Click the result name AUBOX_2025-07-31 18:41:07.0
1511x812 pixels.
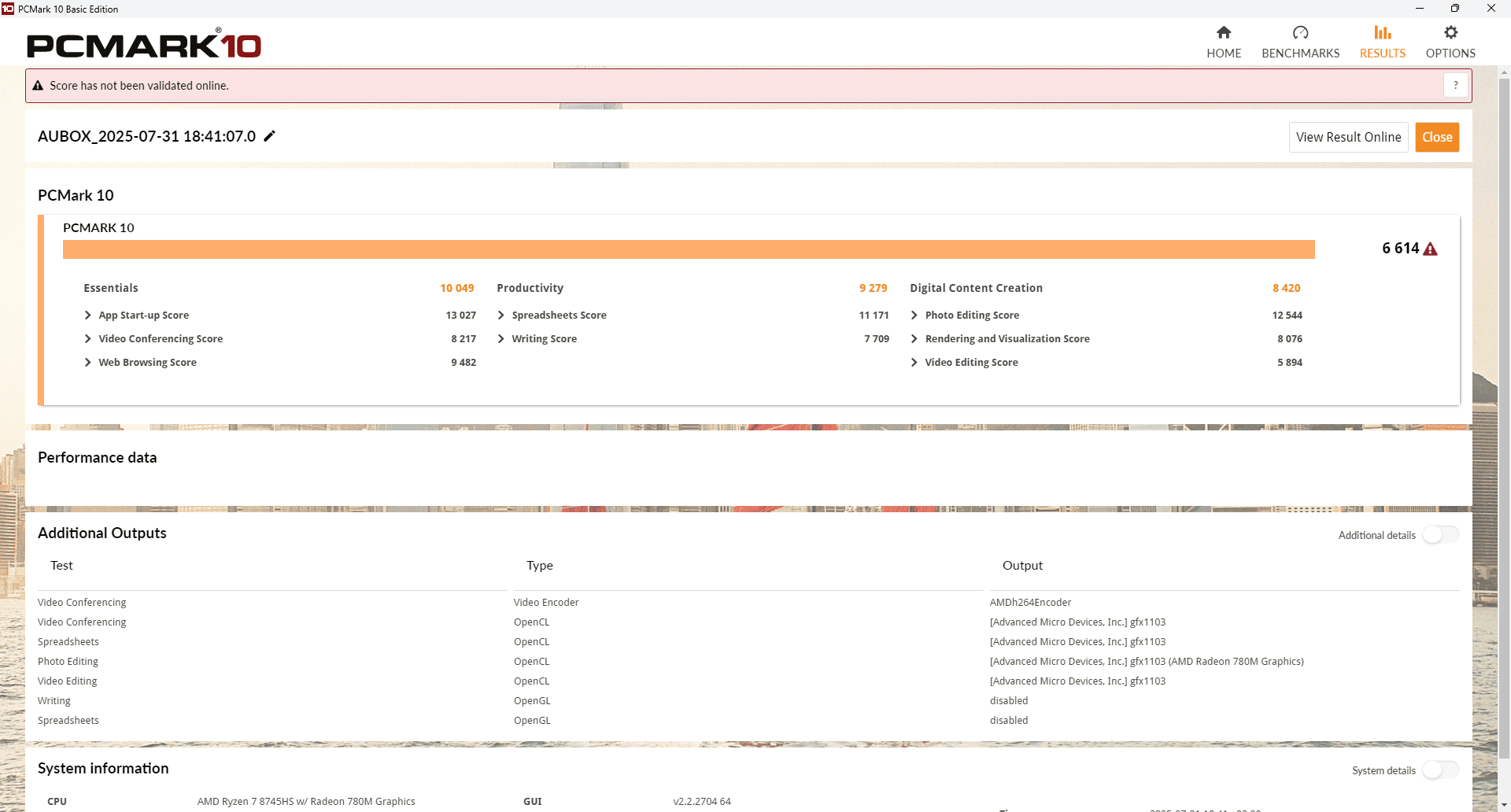point(146,136)
